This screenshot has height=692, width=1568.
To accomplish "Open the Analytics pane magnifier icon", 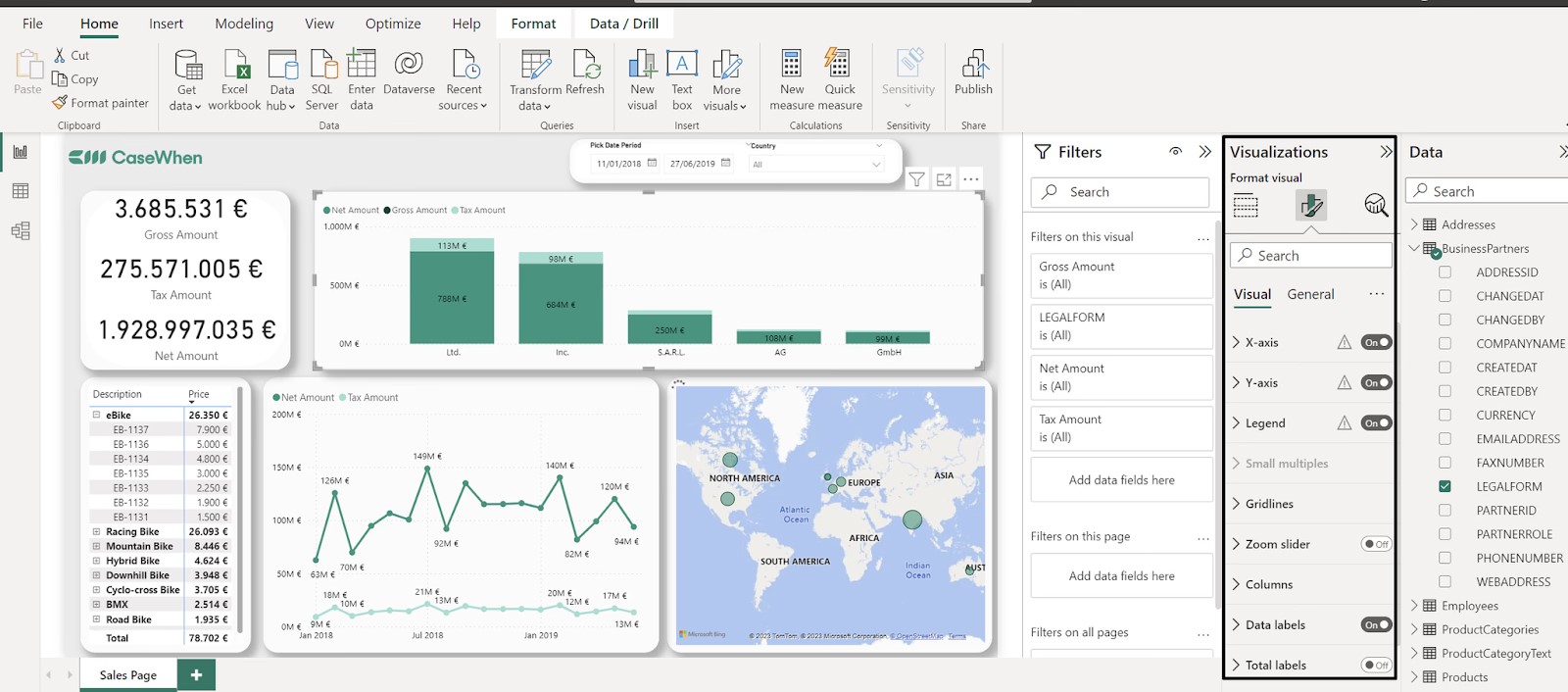I will tap(1376, 205).
